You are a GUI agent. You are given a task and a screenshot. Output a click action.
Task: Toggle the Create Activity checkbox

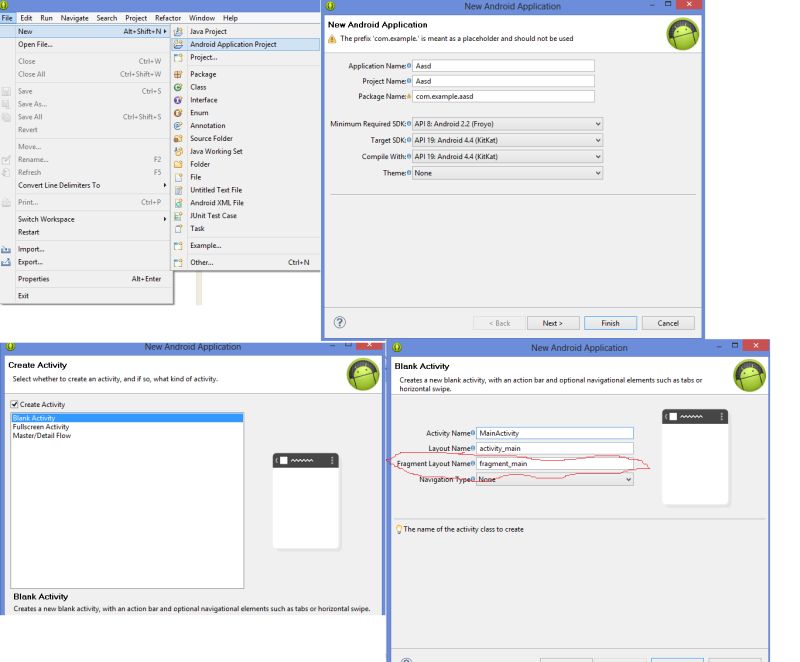click(14, 404)
